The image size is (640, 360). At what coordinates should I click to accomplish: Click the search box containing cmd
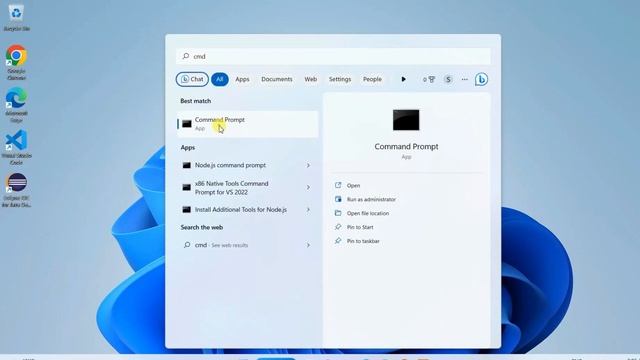[x=333, y=56]
